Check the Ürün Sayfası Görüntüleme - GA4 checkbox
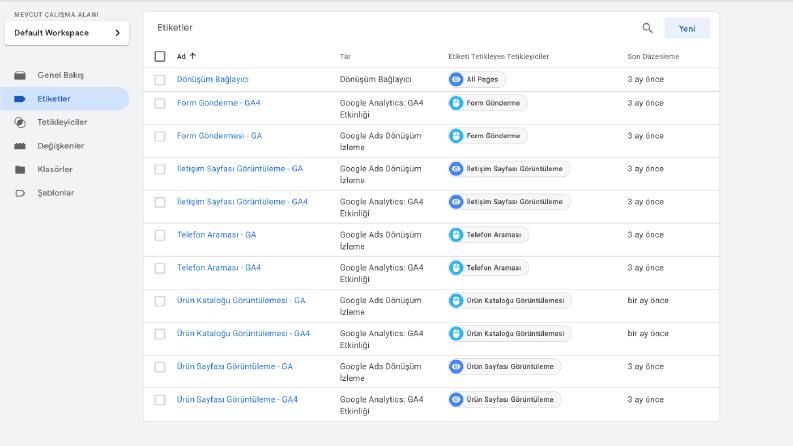This screenshot has height=446, width=793. [x=160, y=400]
